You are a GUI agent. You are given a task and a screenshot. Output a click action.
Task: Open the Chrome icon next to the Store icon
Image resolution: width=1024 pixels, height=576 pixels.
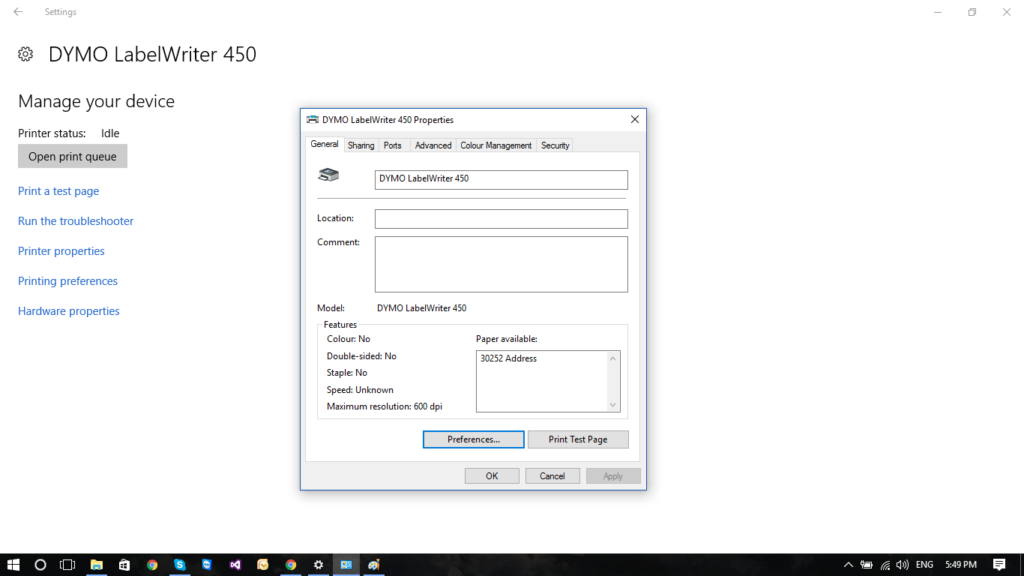[152, 565]
